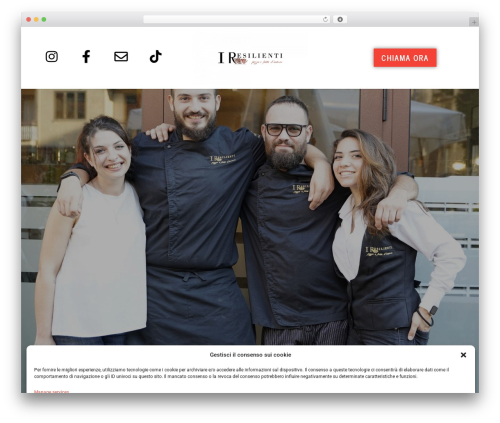Click the email envelope icon
Image resolution: width=500 pixels, height=423 pixels.
coord(121,56)
